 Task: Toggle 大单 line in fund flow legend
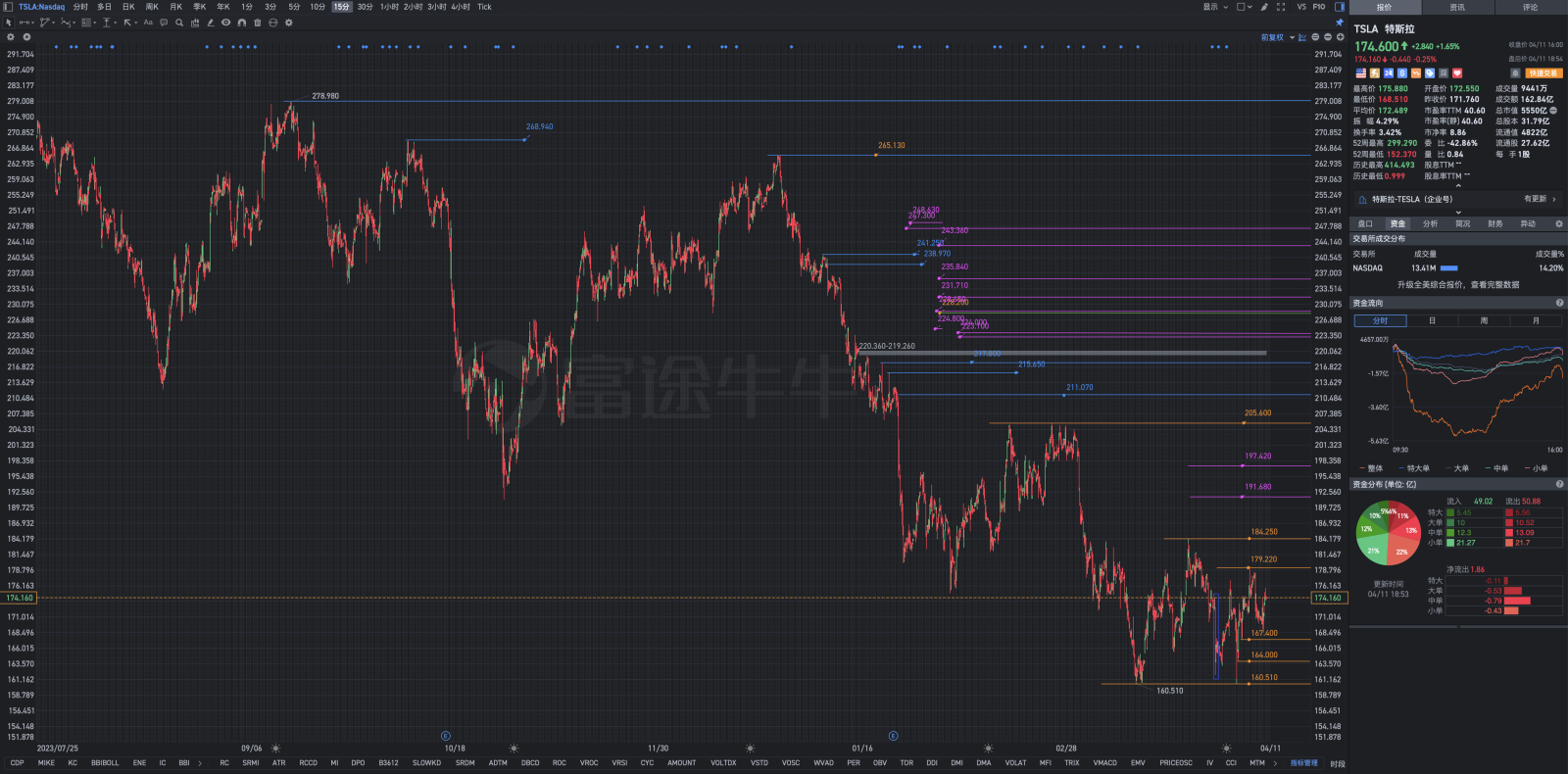point(1457,468)
